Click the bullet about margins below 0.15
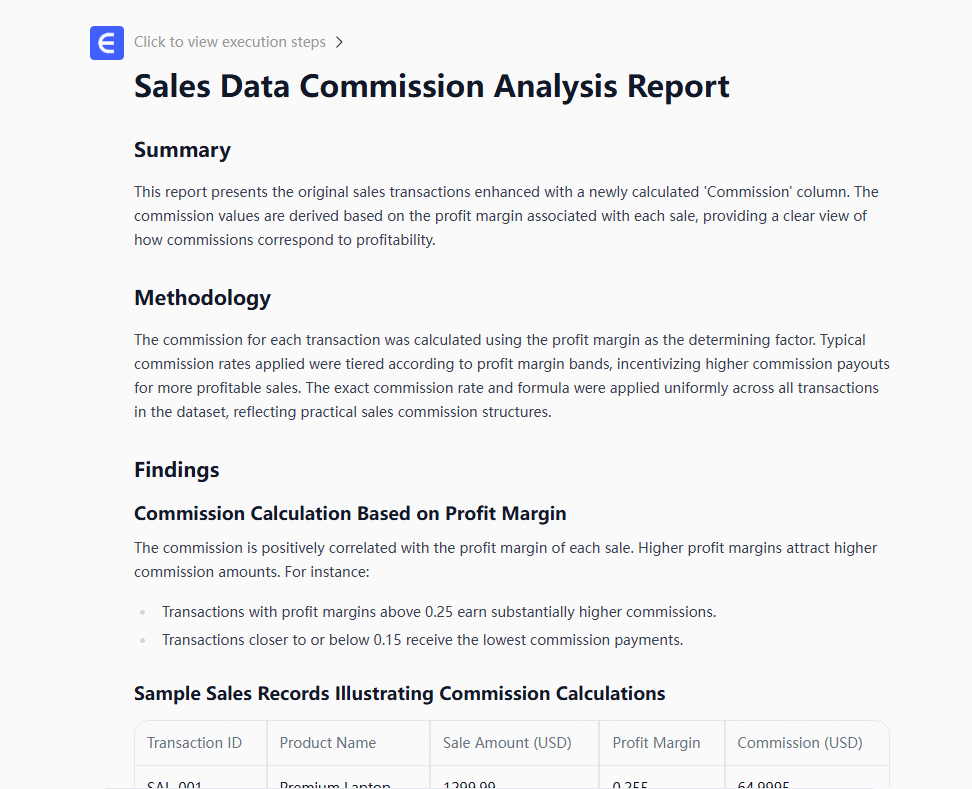The image size is (972, 789). (x=422, y=640)
